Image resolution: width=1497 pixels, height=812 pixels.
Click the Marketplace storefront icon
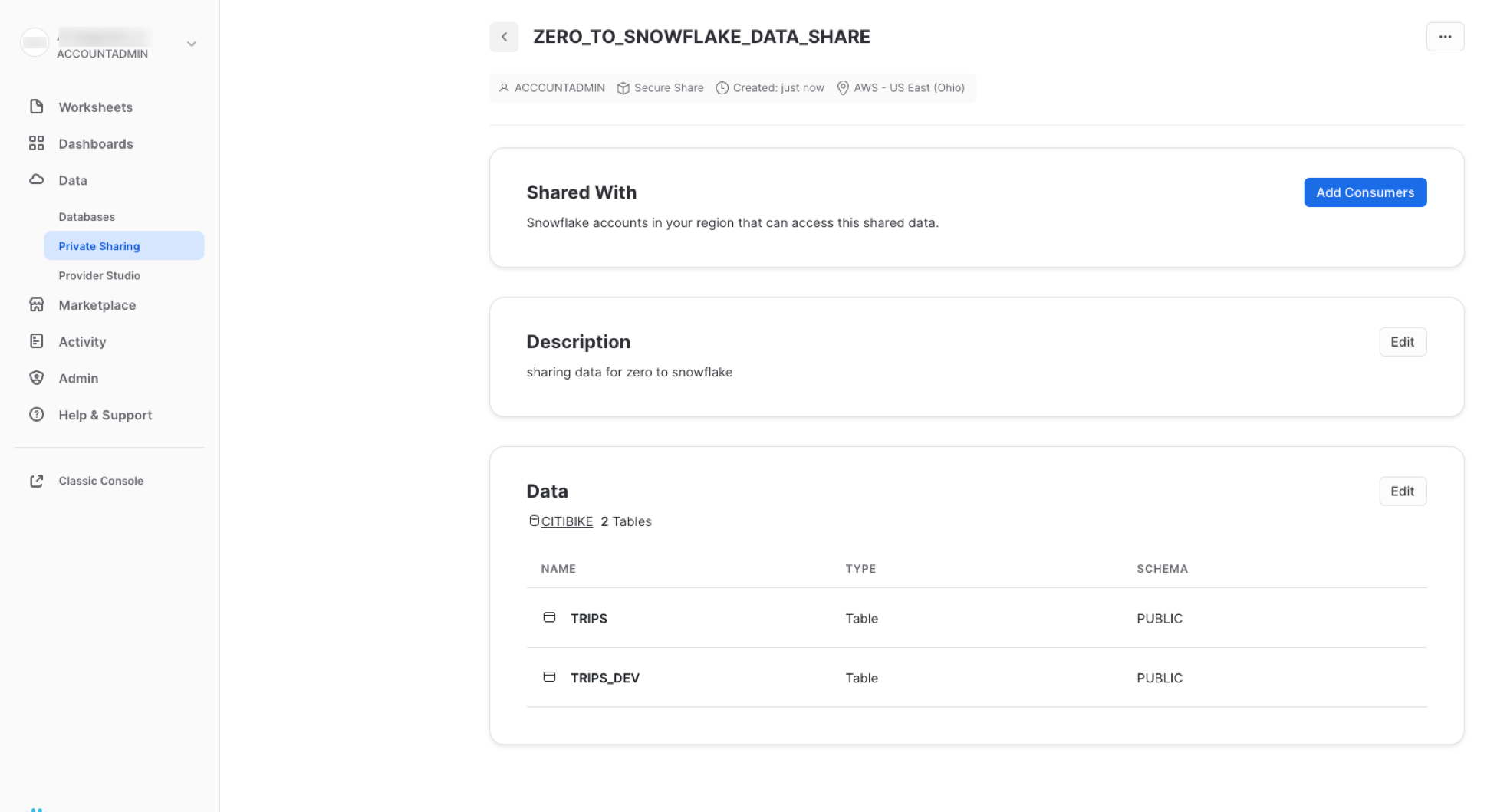tap(36, 304)
